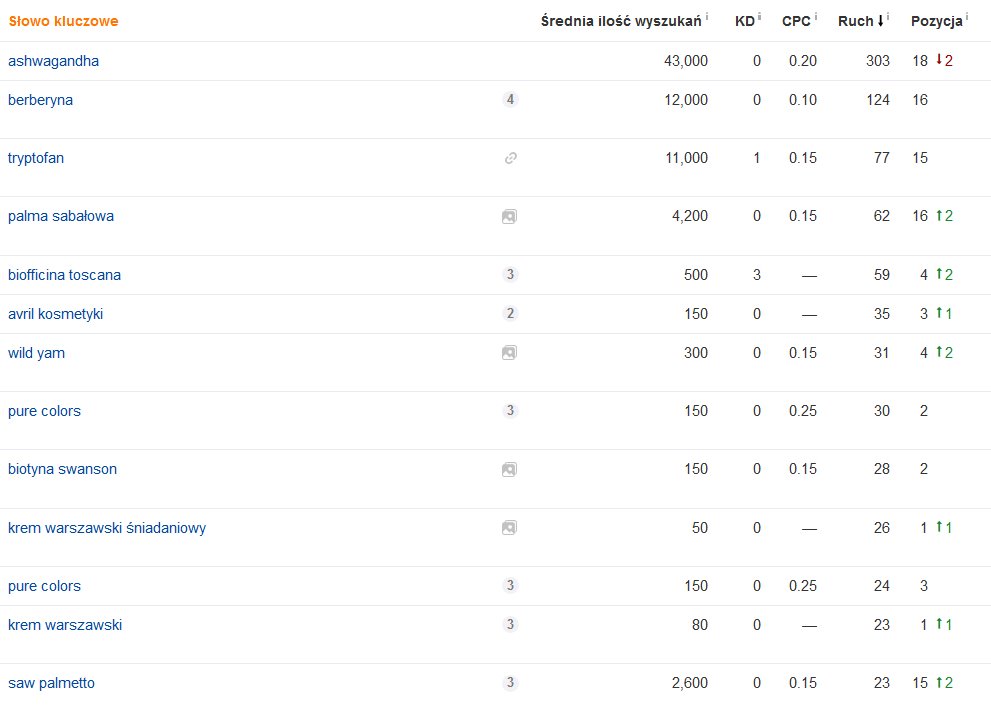The height and width of the screenshot is (715, 991).
Task: Click green up arrow in saw palmetto row
Action: [x=938, y=683]
